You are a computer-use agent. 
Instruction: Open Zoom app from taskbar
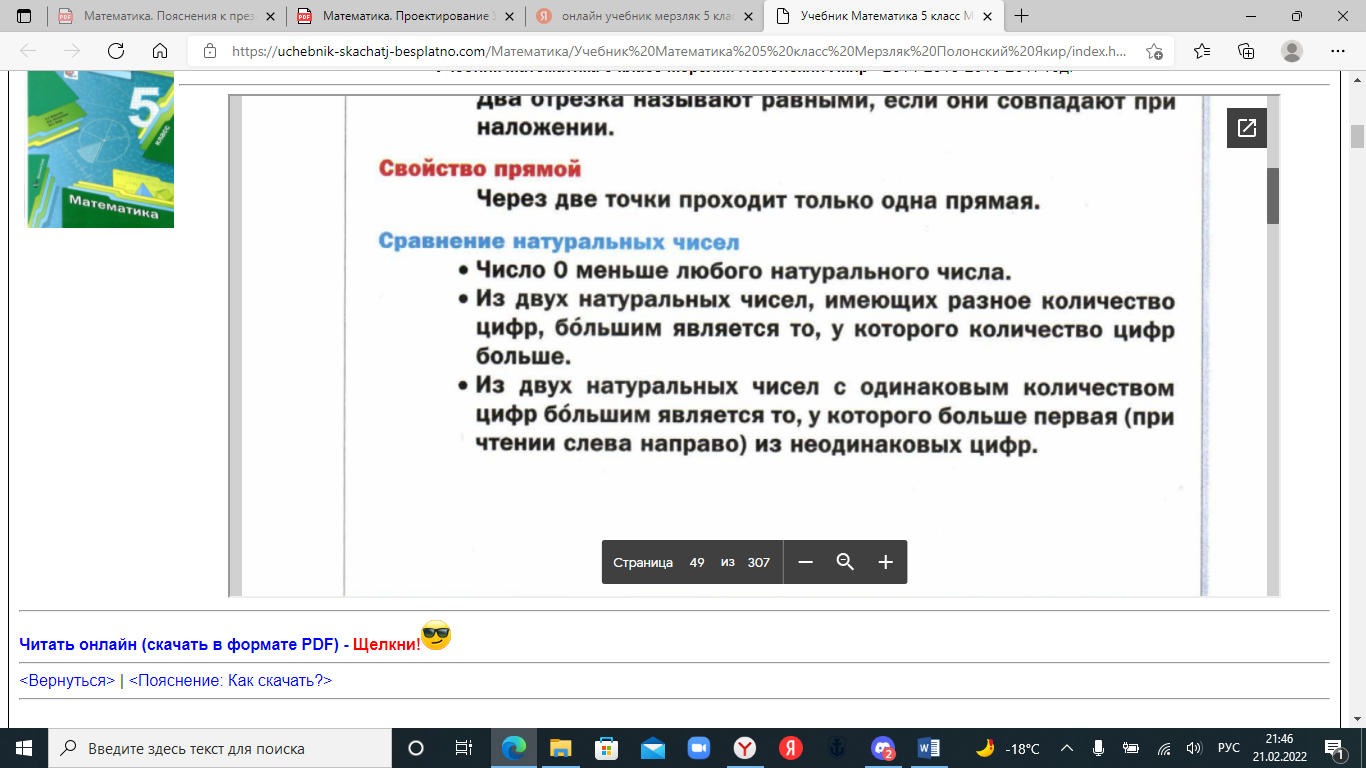pos(699,748)
